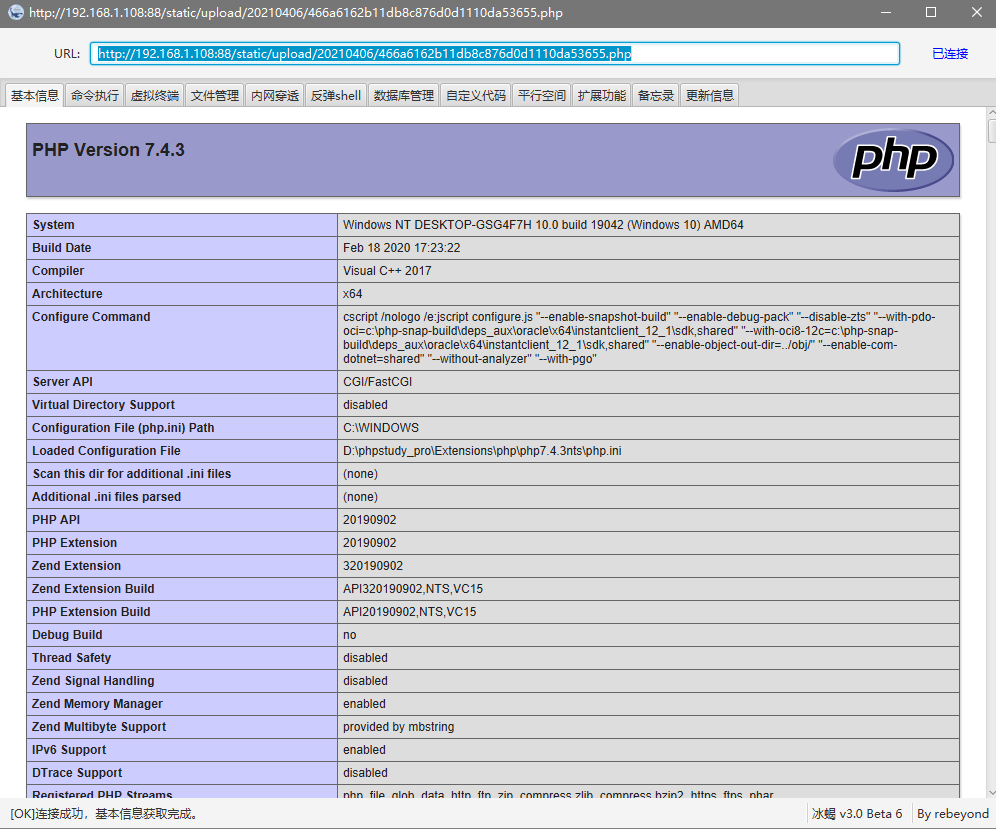Open the 备忘录 tab
The height and width of the screenshot is (829, 996).
656,96
